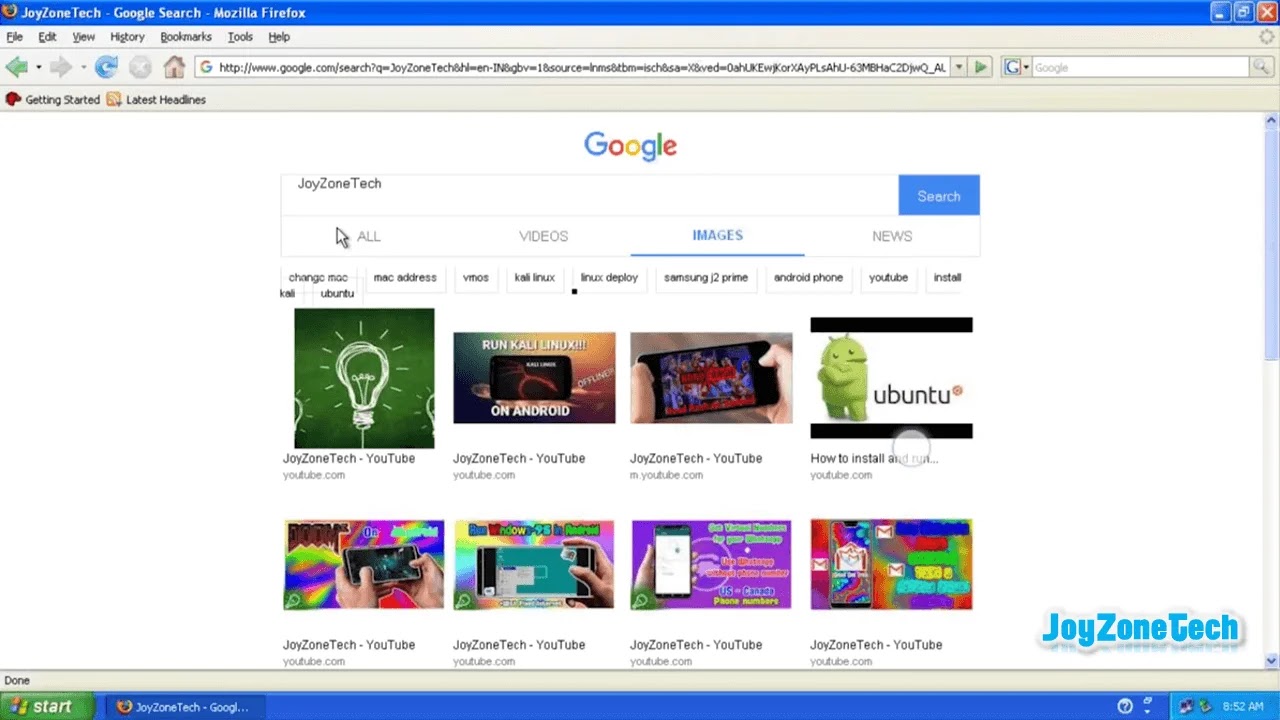The width and height of the screenshot is (1280, 720).
Task: Click the 'install' suggestion chip
Action: click(947, 278)
